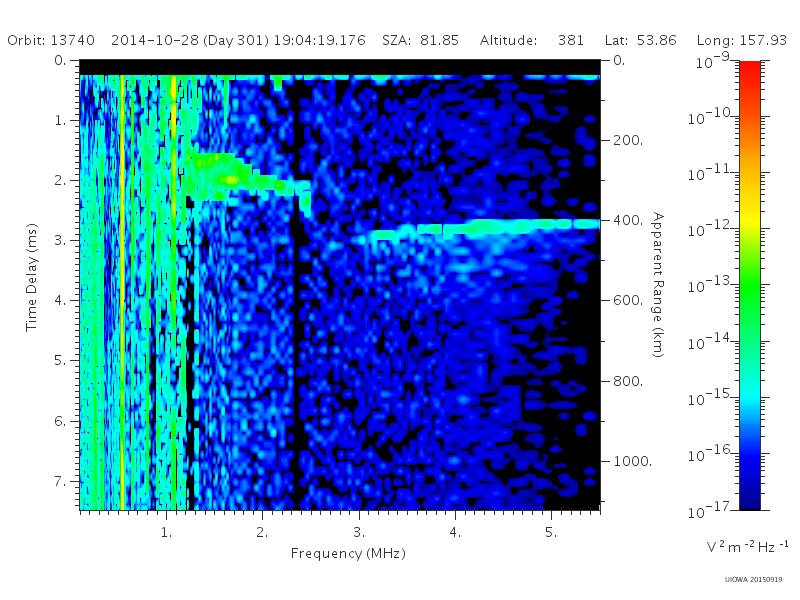
Task: Click the 'Lat: 53.86' value
Action: [x=640, y=40]
